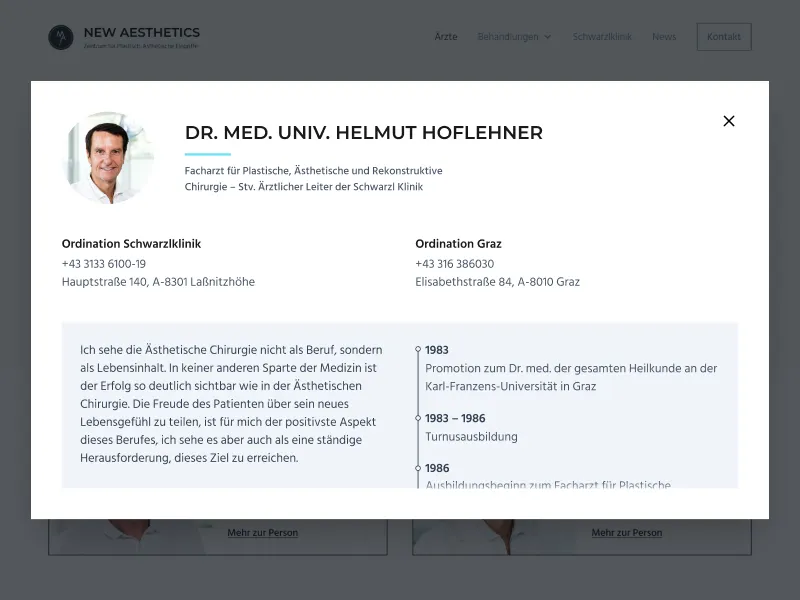Select the 1983 – 1986 timeline marker
Screen dimensions: 800x600
coord(418,418)
